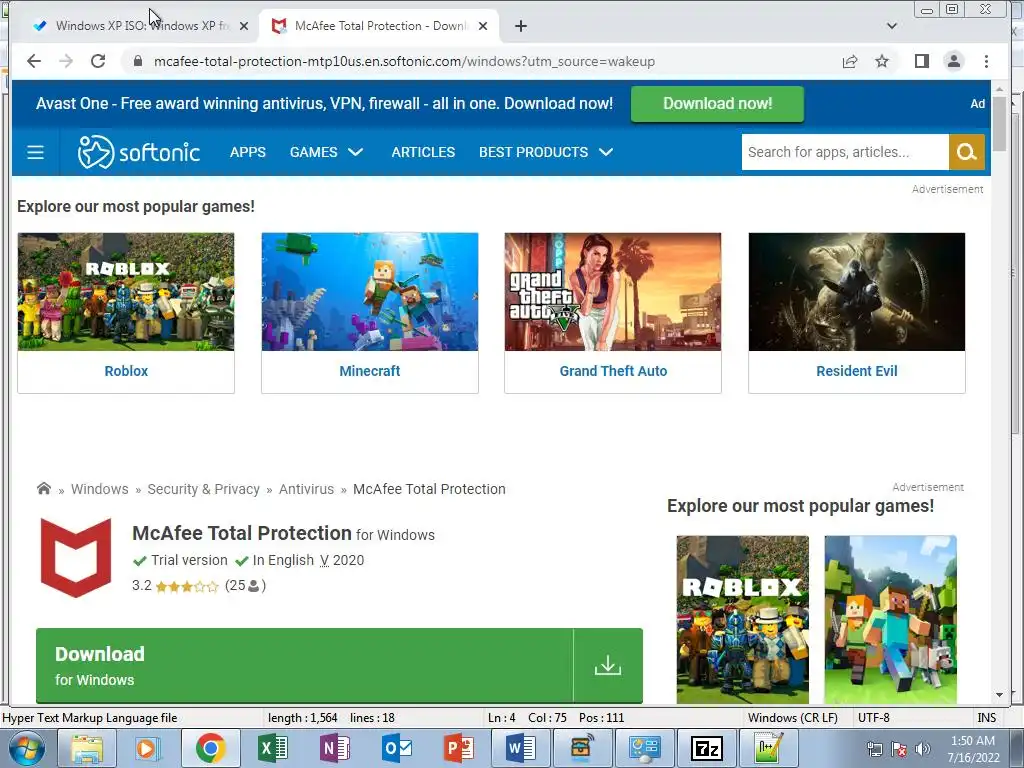Viewport: 1024px width, 768px height.
Task: Open the Chrome side panel icon
Action: [x=921, y=61]
